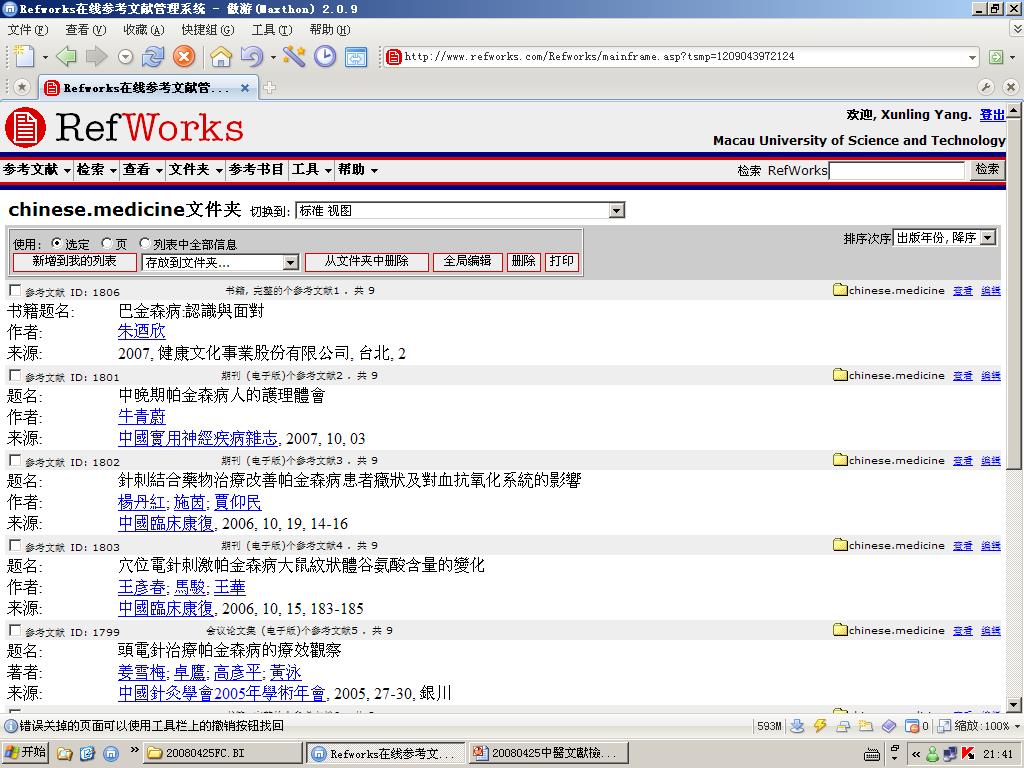This screenshot has width=1024, height=768.
Task: Click the download icon in status bar
Action: click(x=797, y=726)
